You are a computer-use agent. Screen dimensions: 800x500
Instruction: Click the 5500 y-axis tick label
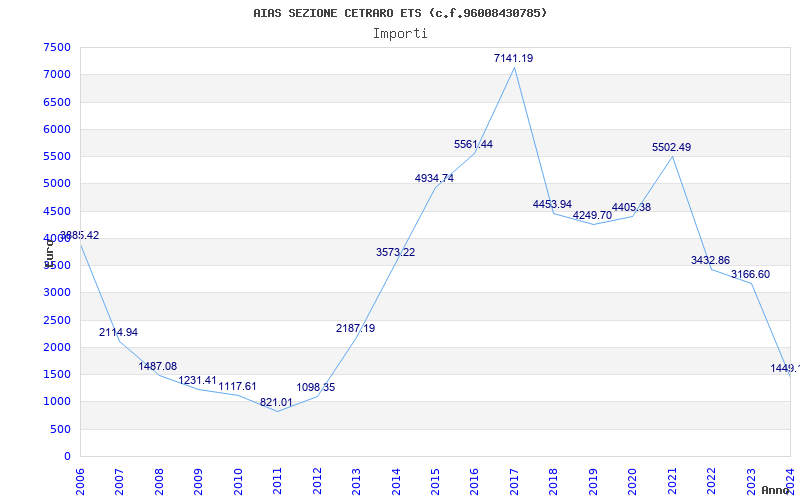point(57,156)
